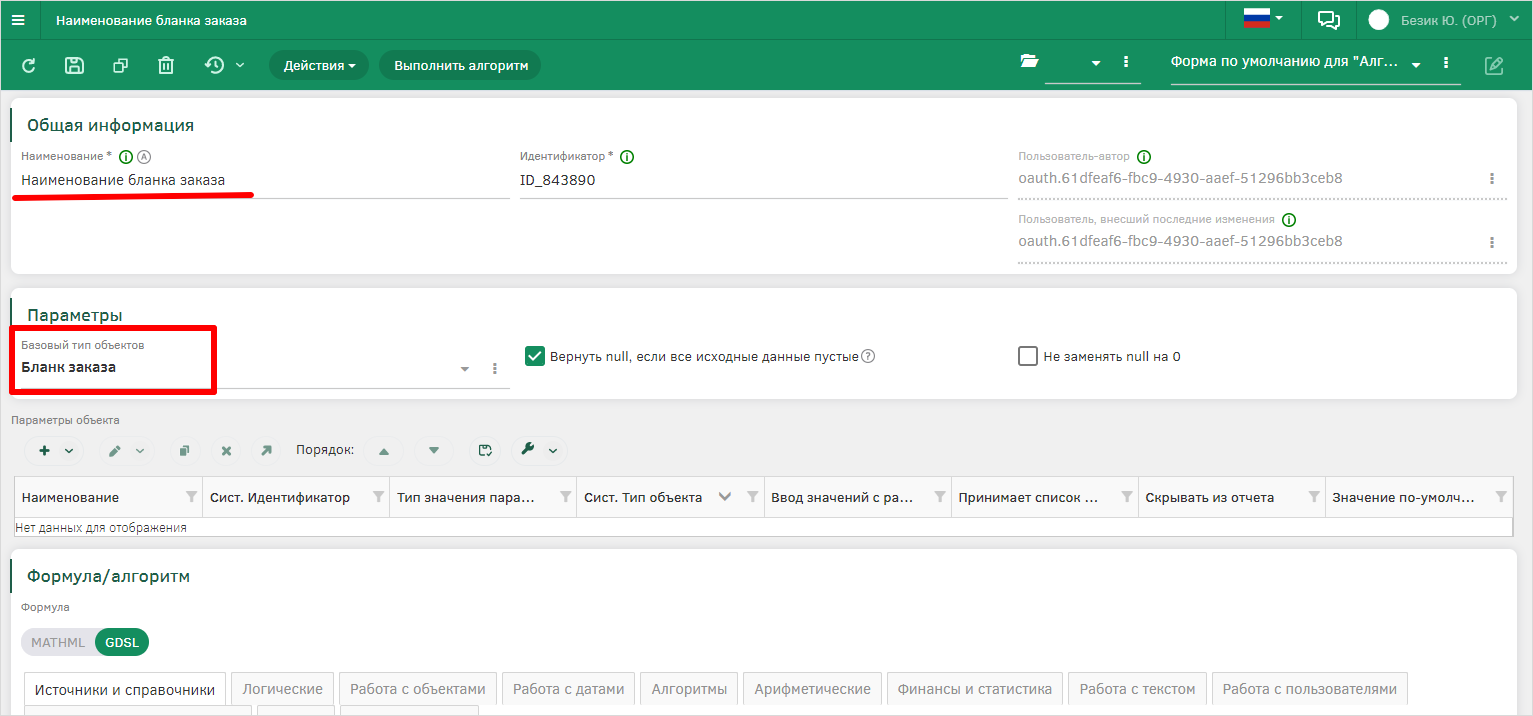Open the Источники и справочники tab
Image resolution: width=1533 pixels, height=716 pixels.
tap(125, 689)
